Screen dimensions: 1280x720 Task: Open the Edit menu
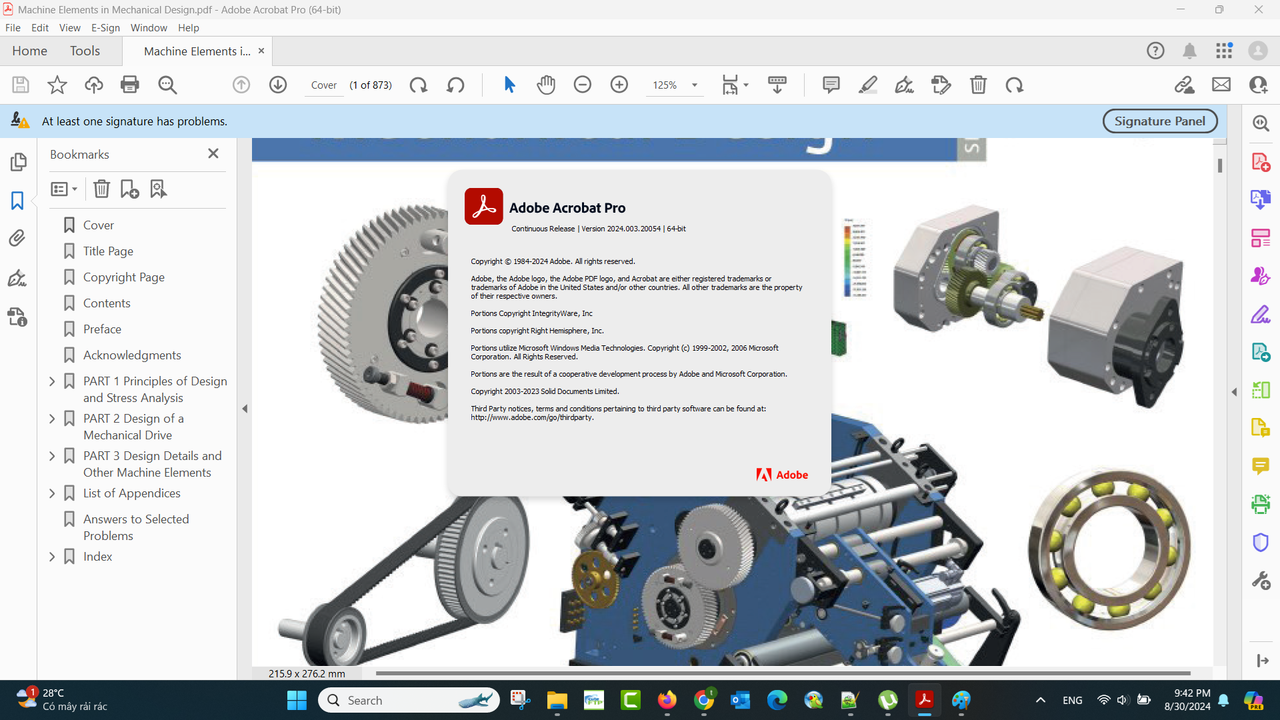[40, 28]
